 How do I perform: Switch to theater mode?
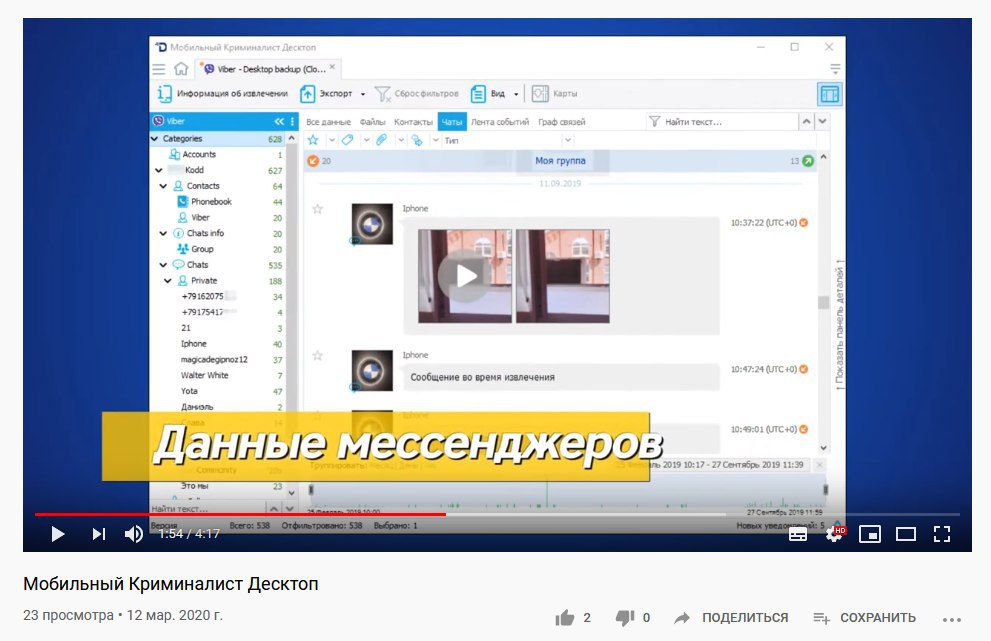click(x=906, y=534)
